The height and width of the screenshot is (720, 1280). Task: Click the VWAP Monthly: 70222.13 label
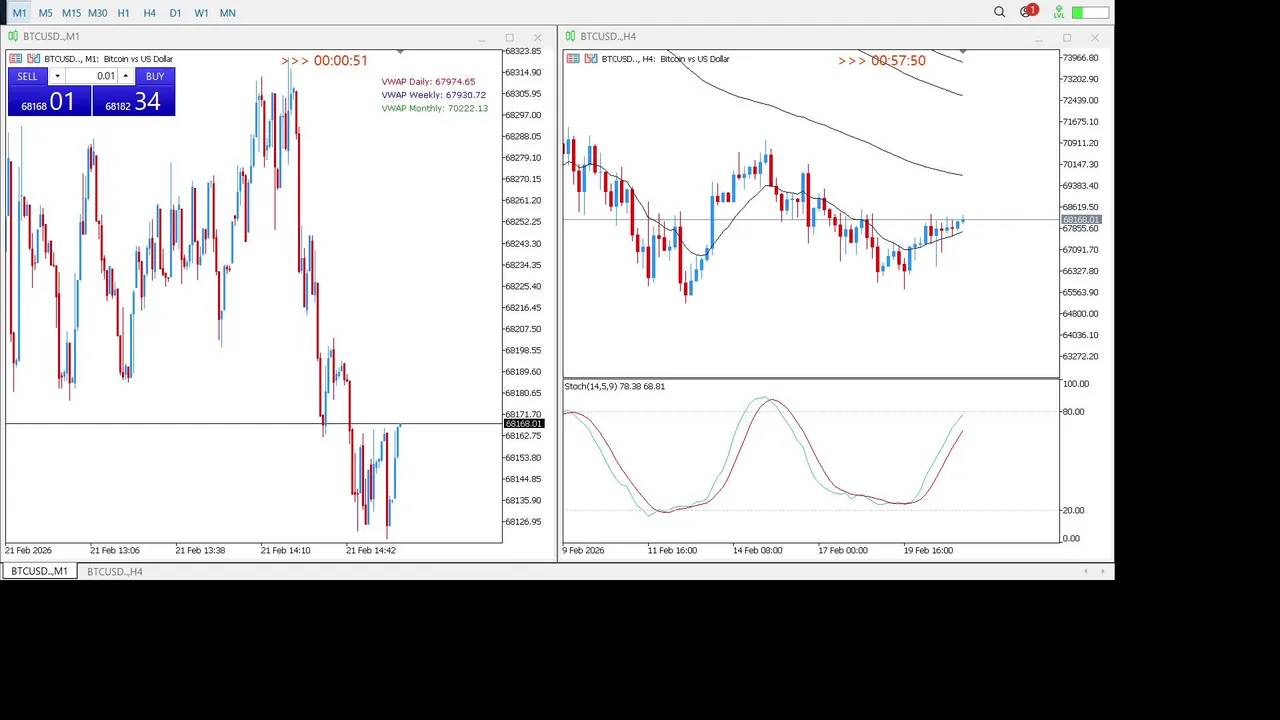coord(434,108)
